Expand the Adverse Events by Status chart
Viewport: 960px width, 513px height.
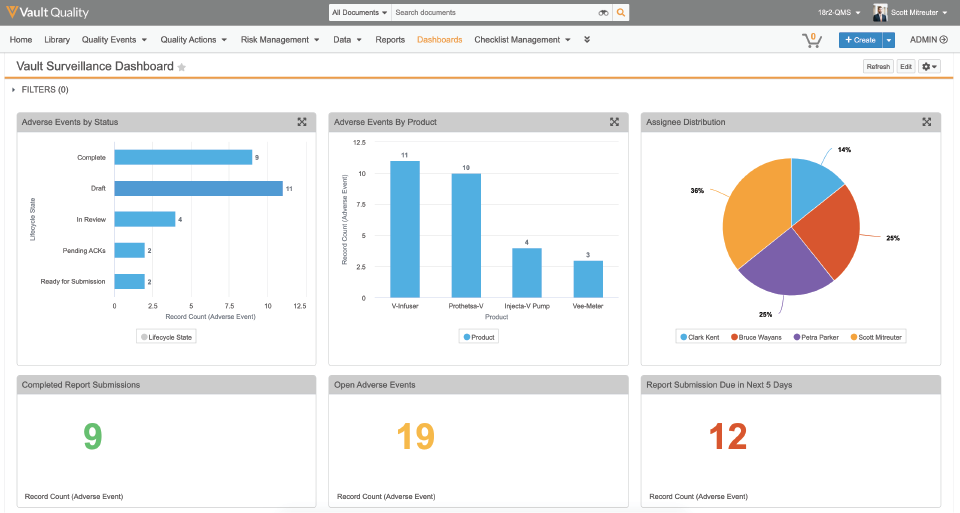[302, 122]
